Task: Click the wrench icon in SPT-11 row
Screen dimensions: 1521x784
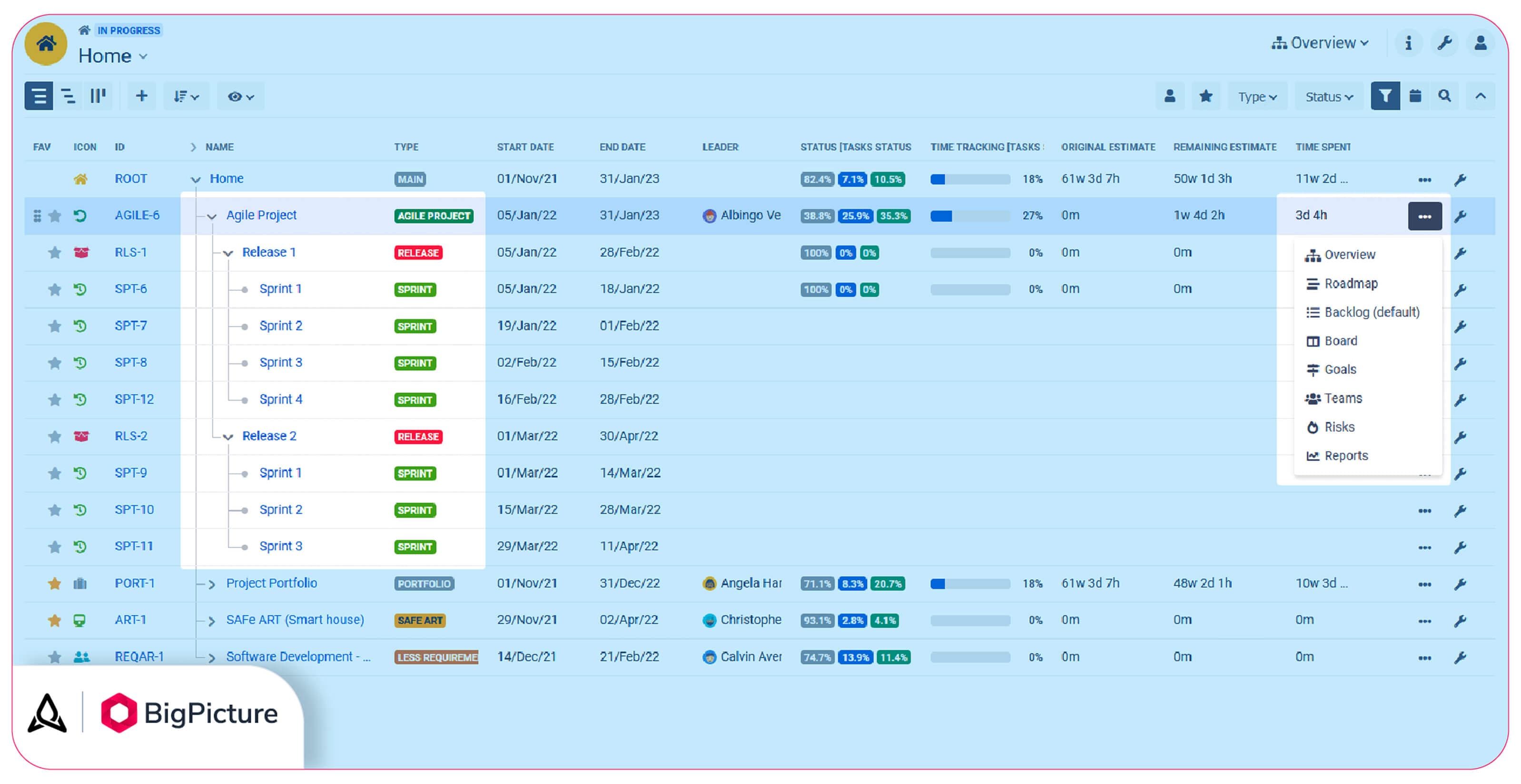Action: pyautogui.click(x=1460, y=547)
